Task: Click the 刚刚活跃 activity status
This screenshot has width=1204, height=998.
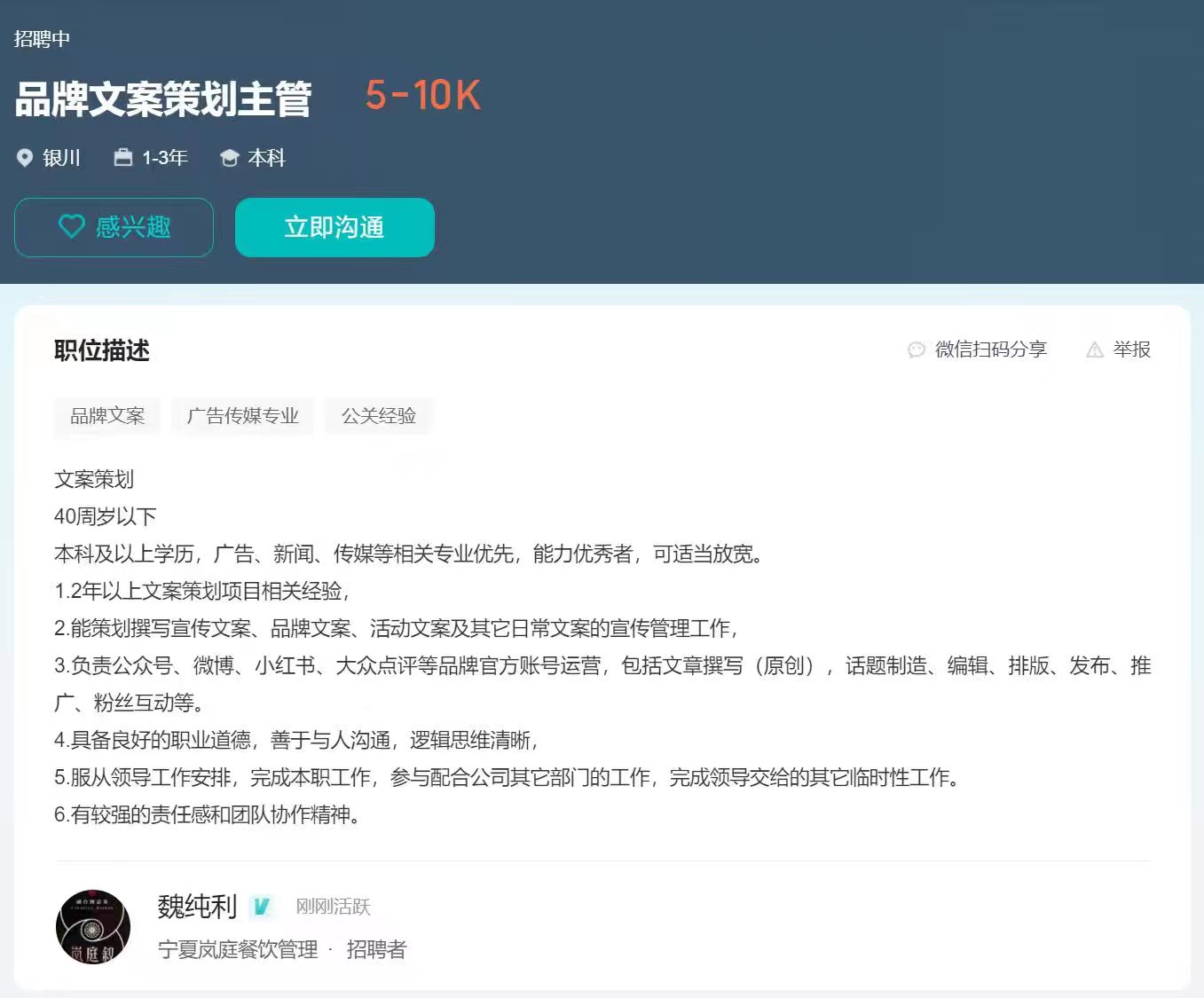Action: [333, 906]
